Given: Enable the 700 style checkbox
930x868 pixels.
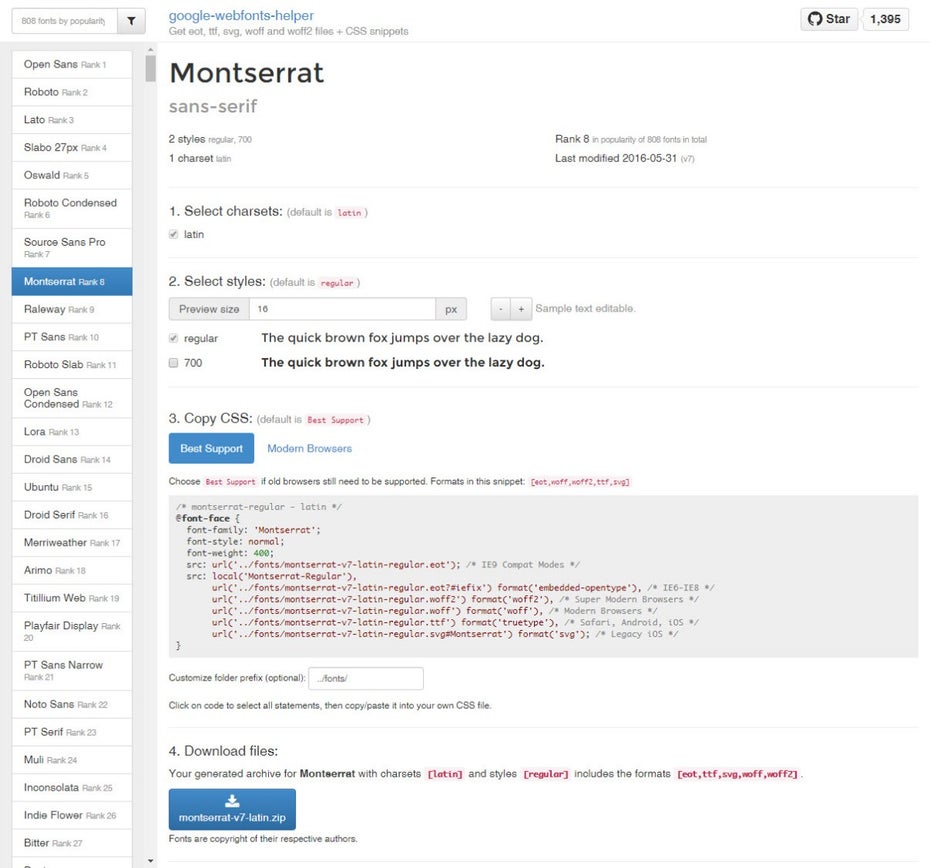Looking at the screenshot, I should pyautogui.click(x=173, y=363).
